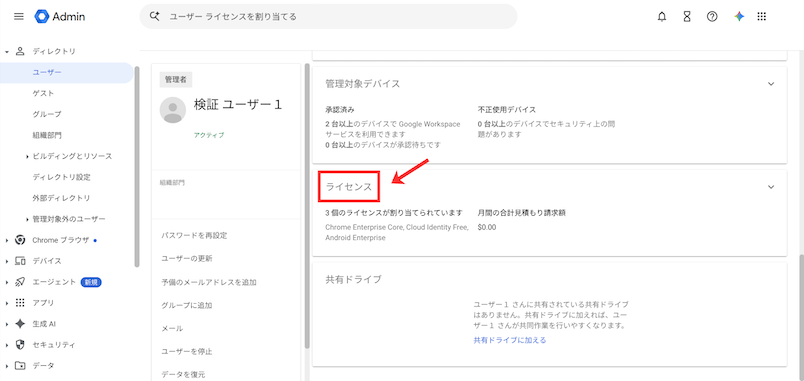Viewport: 804px width, 381px height.
Task: Click the 生成 AI sparkle icon
Action: (x=20, y=324)
